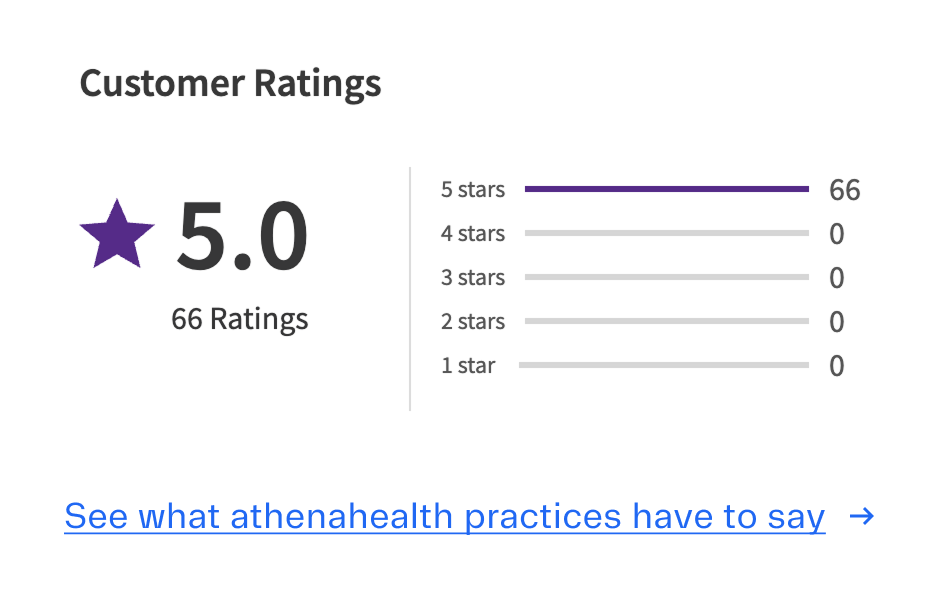Screen dimensions: 942x604
Task: Select the 1 star row label
Action: [467, 365]
